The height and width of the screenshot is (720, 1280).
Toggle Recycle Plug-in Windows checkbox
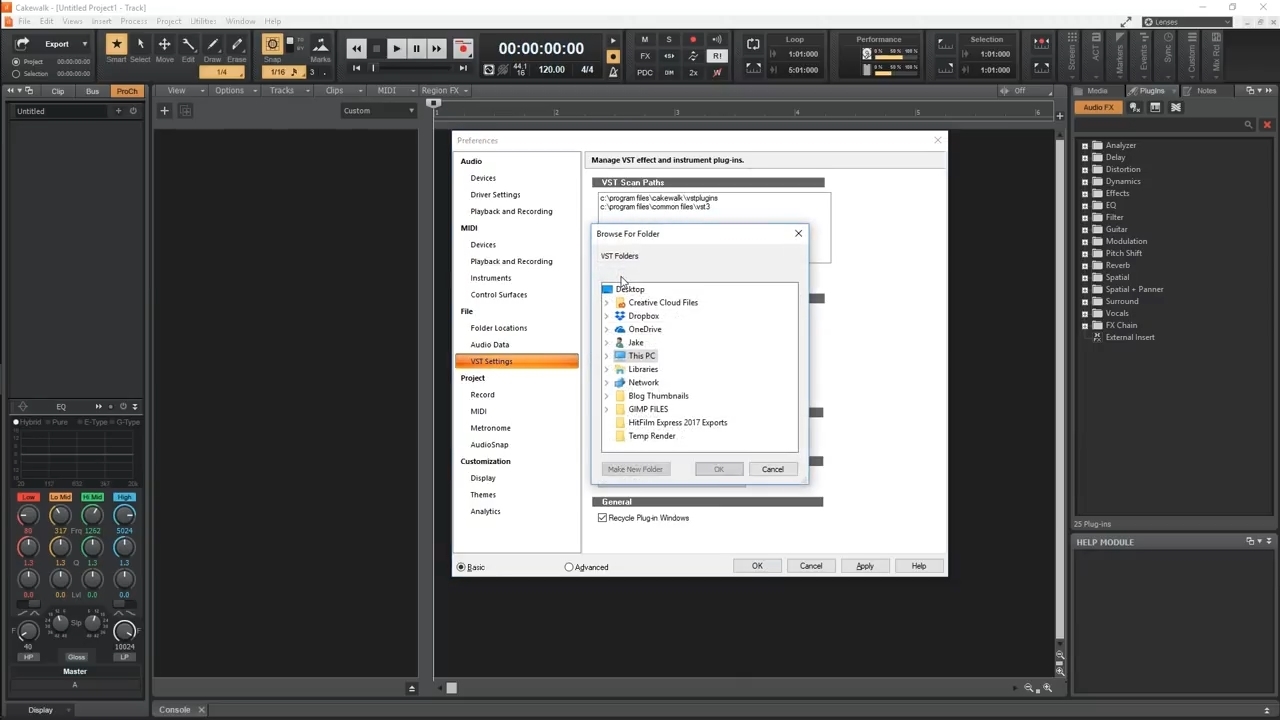pos(602,518)
